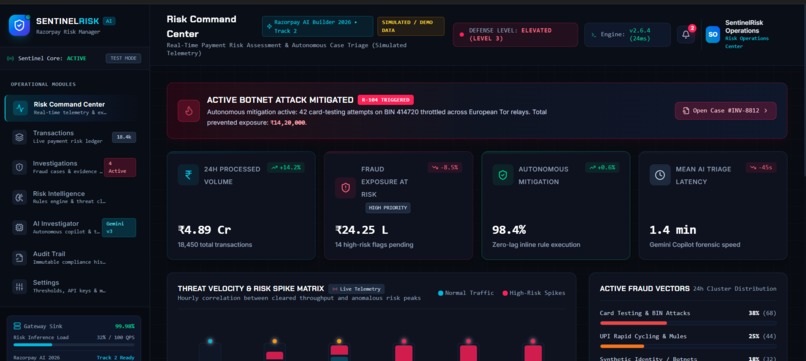The width and height of the screenshot is (806, 361).
Task: Click the +0.6% trend badge
Action: (602, 167)
